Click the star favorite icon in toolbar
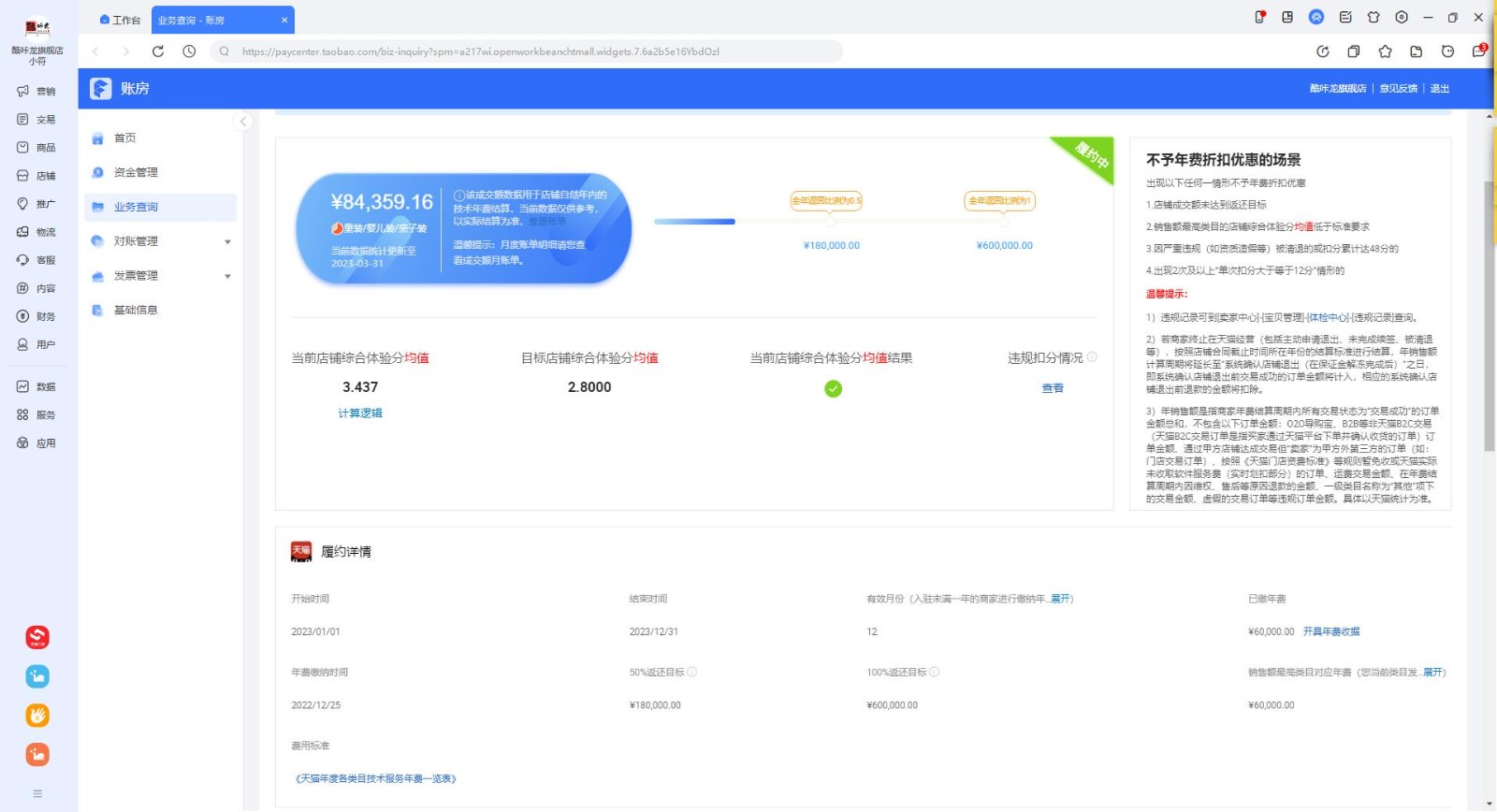 [1385, 51]
